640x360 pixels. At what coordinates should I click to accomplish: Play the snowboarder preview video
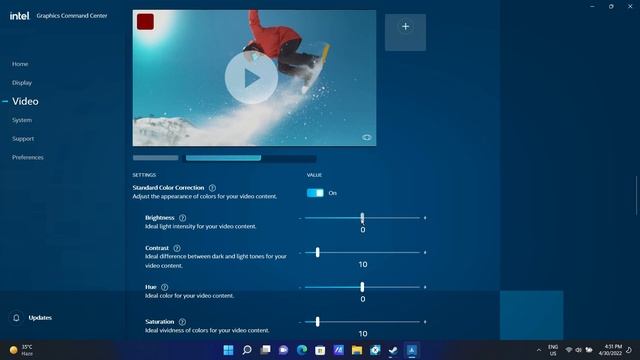[251, 78]
